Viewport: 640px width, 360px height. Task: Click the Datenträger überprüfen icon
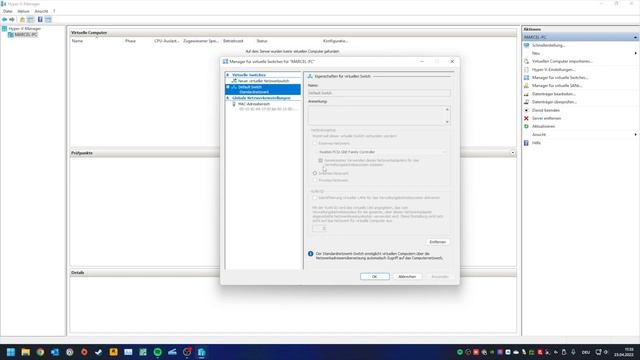527,102
